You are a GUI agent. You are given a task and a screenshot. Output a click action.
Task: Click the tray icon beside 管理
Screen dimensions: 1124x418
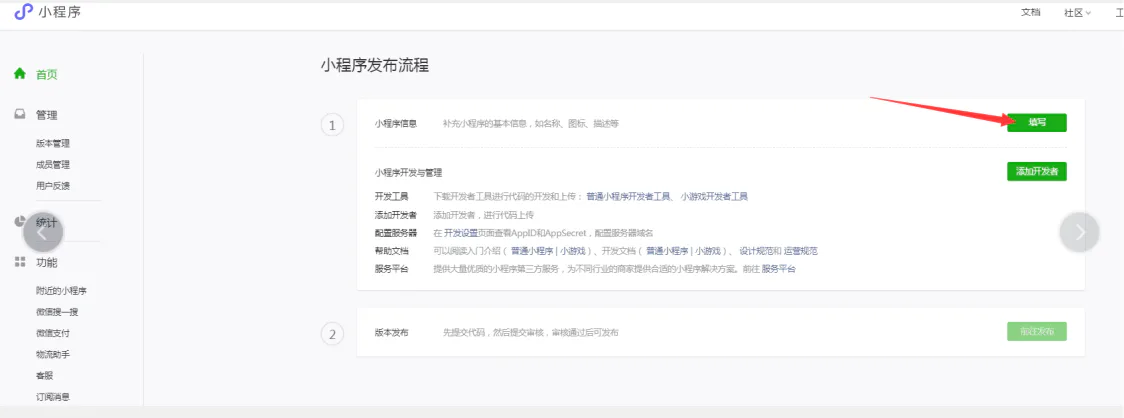tap(20, 115)
